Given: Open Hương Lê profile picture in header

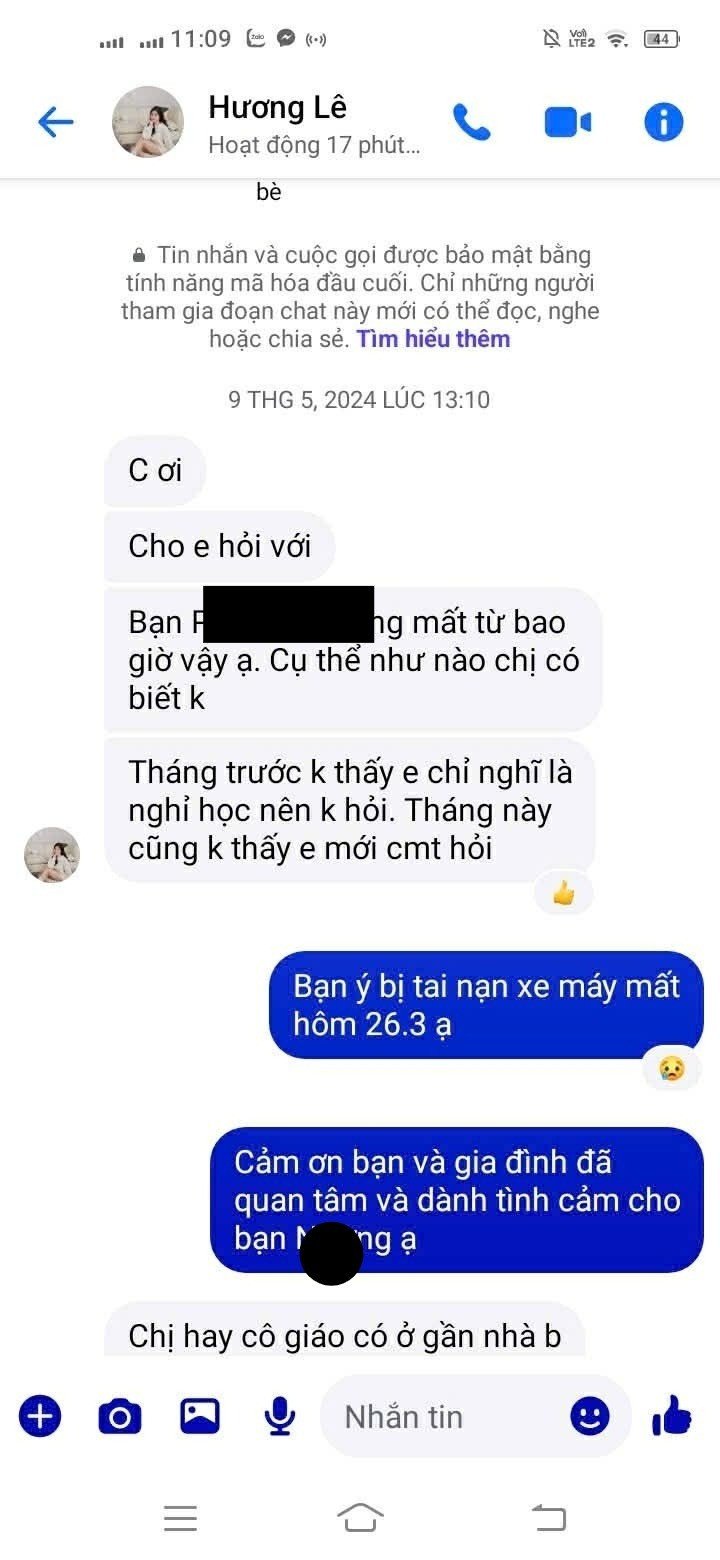Looking at the screenshot, I should pyautogui.click(x=148, y=122).
